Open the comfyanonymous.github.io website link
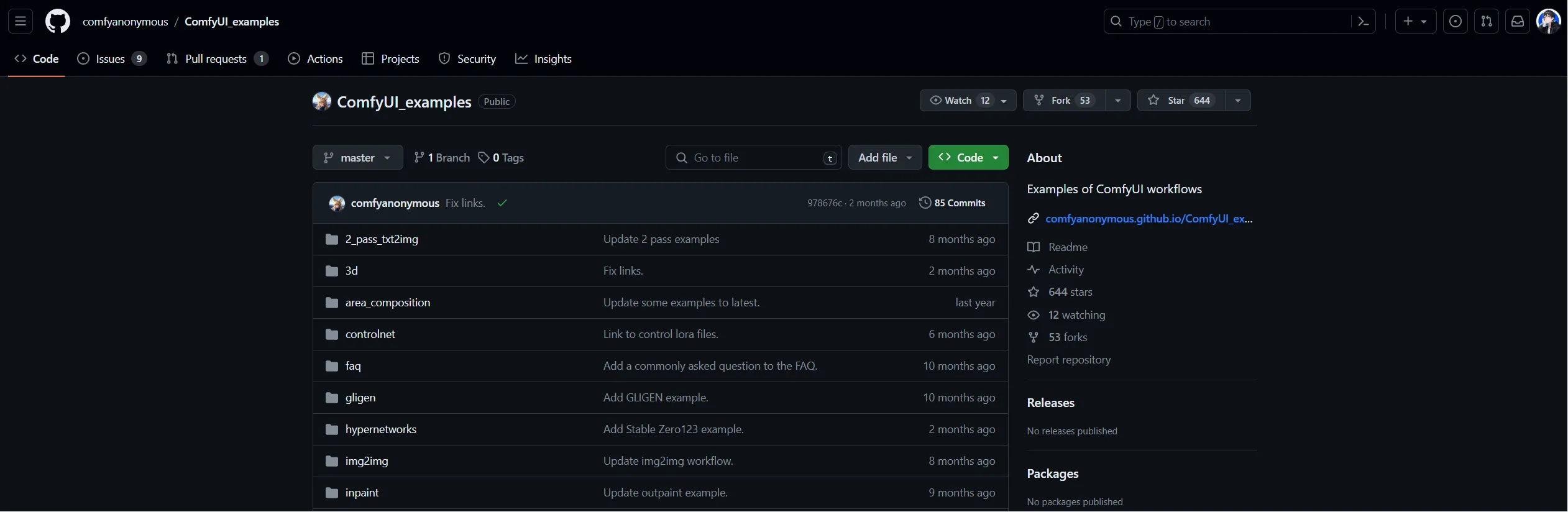Image resolution: width=1568 pixels, height=512 pixels. click(x=1148, y=219)
